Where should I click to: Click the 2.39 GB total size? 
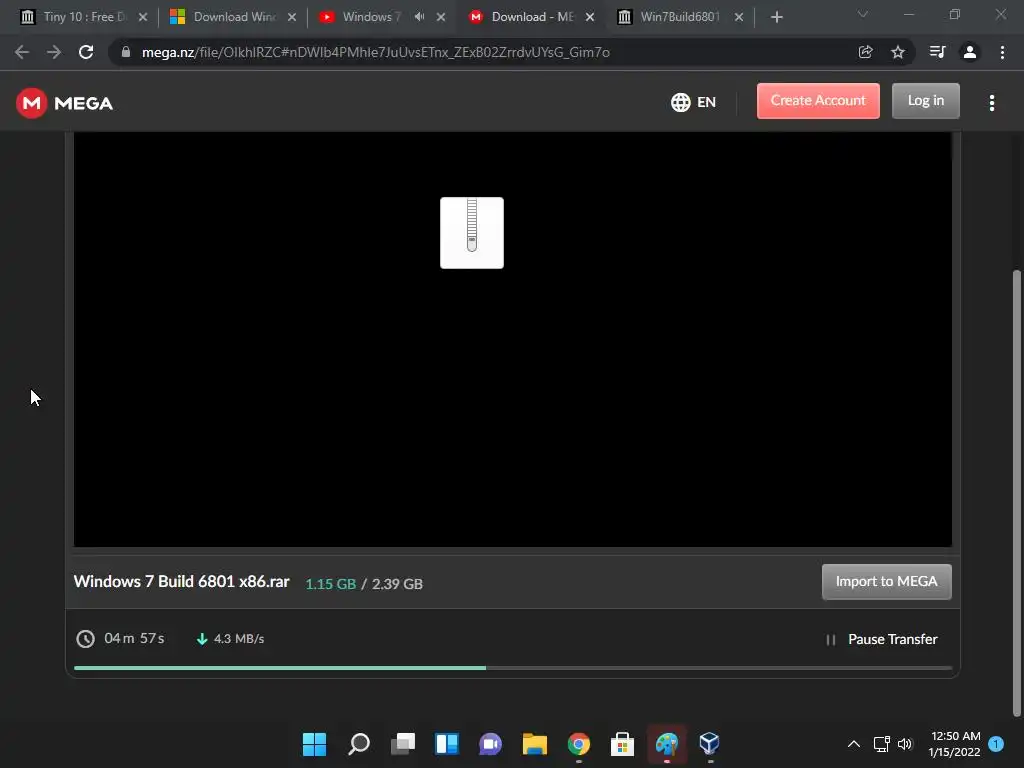[397, 584]
